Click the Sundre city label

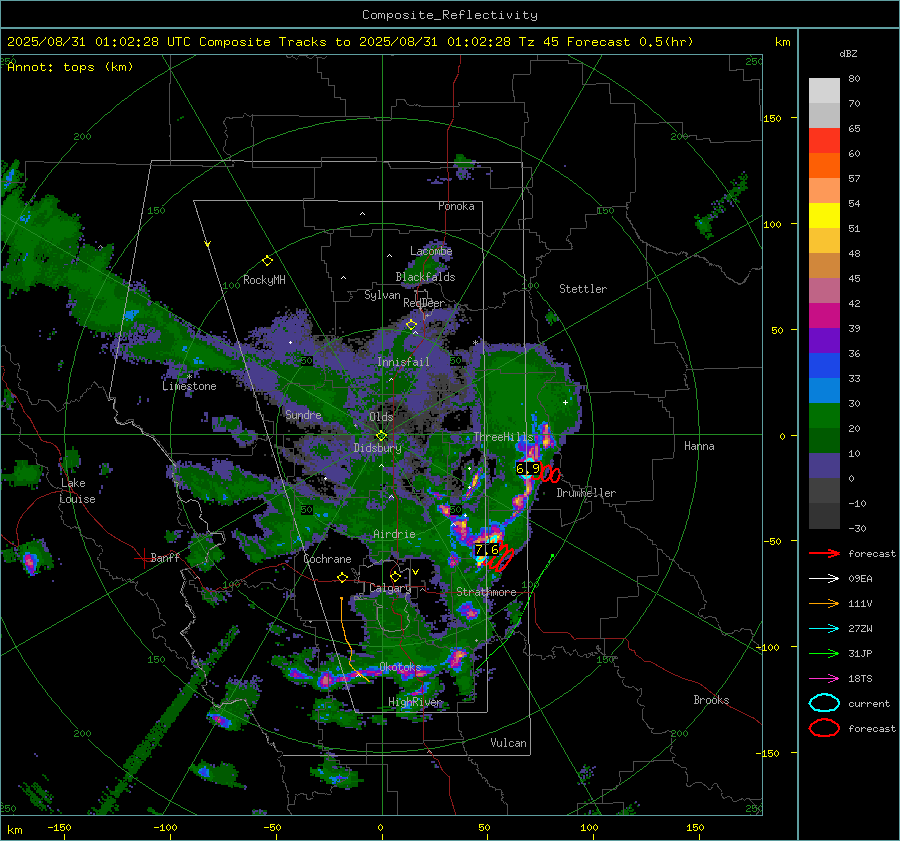point(303,414)
